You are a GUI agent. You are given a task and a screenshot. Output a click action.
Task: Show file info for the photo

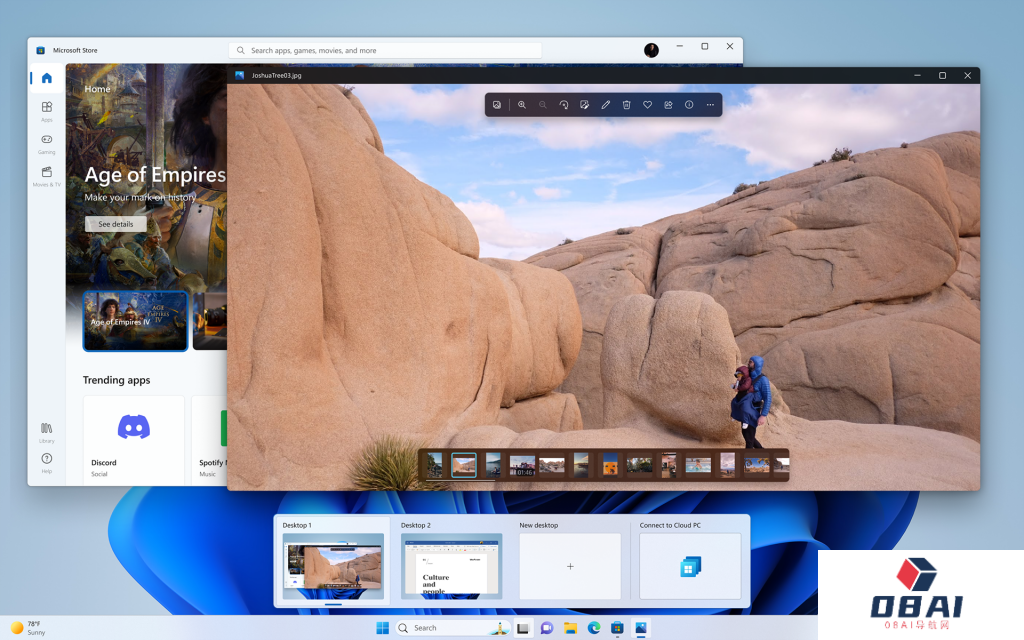pos(689,105)
